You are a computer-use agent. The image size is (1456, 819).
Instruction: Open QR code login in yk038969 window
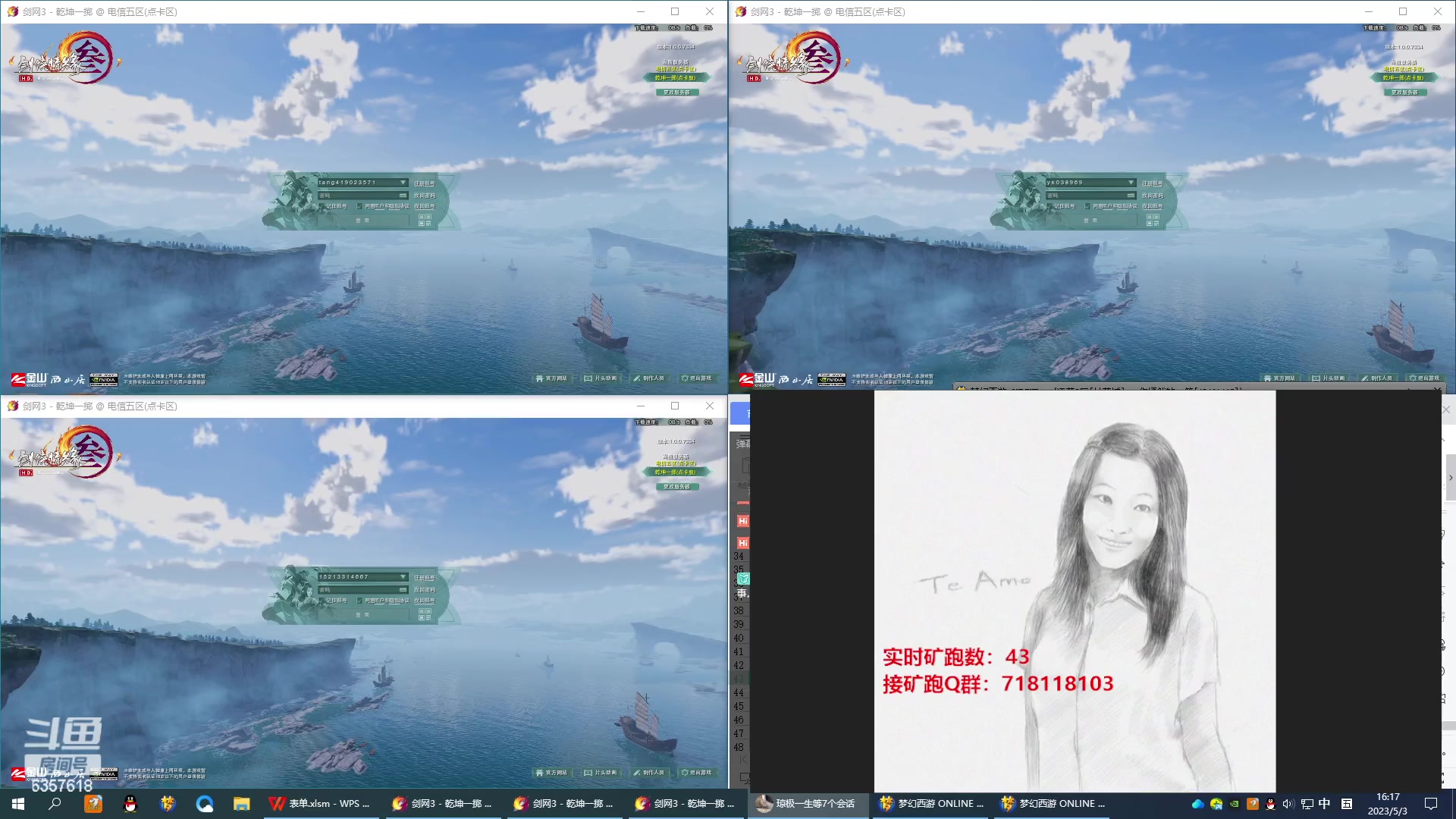1153,220
